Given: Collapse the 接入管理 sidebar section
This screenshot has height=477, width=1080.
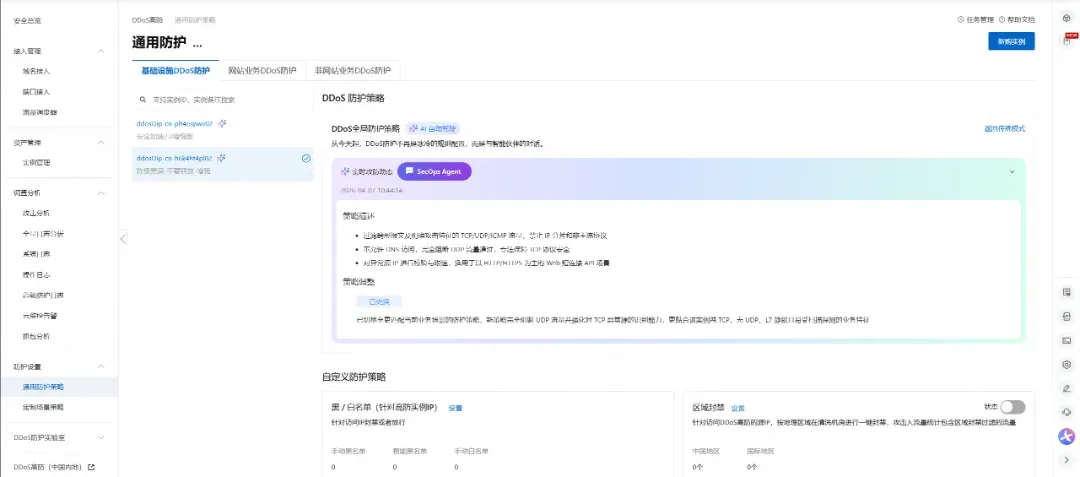Looking at the screenshot, I should tap(100, 51).
